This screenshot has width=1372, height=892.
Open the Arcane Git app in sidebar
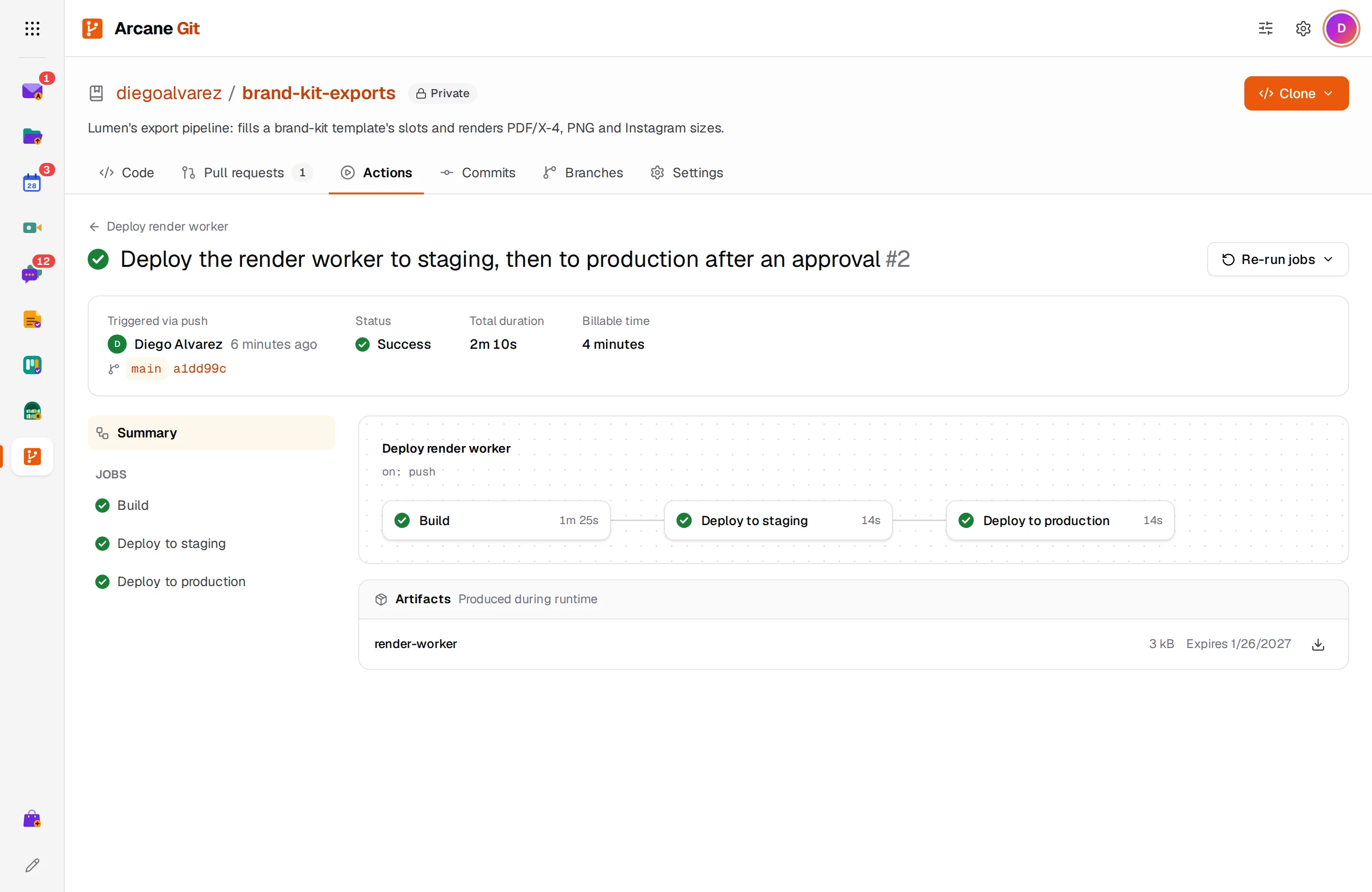32,456
